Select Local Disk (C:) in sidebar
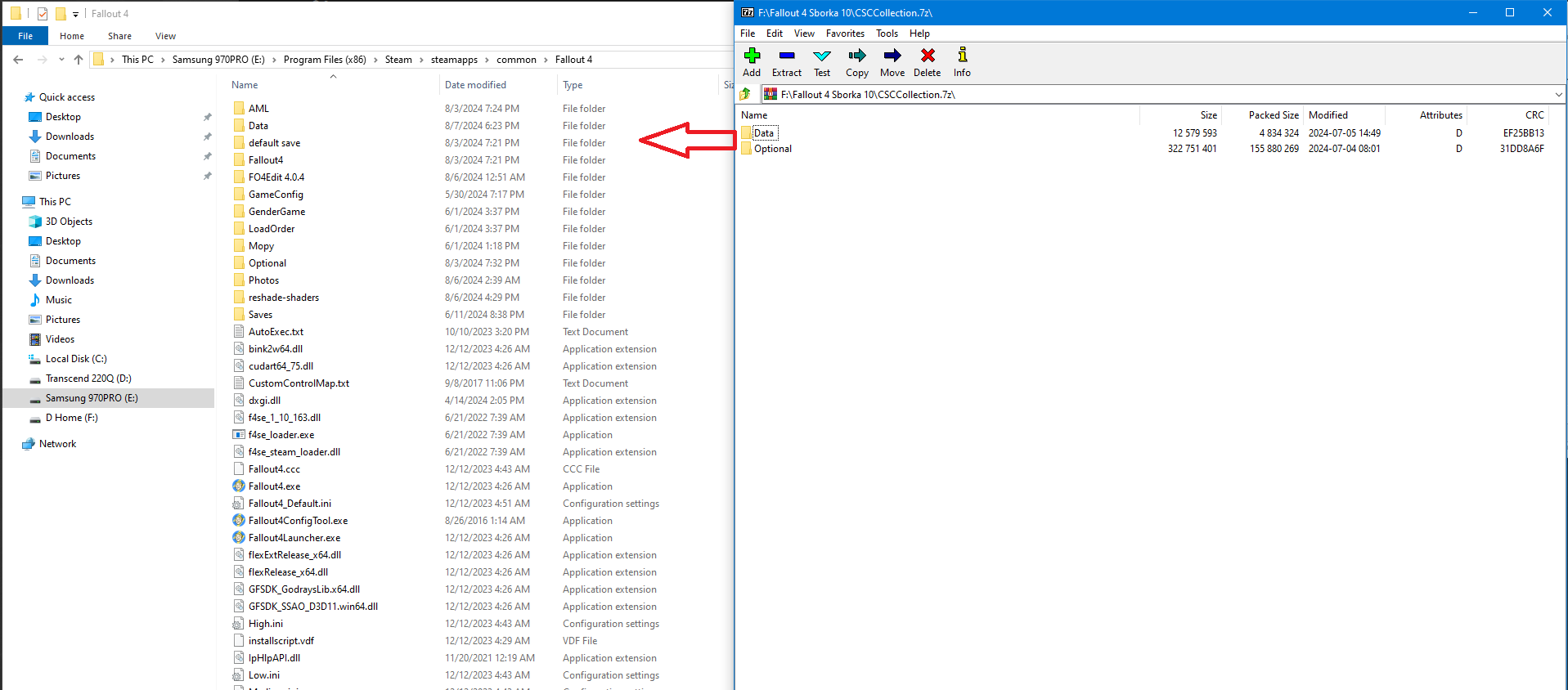The height and width of the screenshot is (690, 1568). point(76,359)
